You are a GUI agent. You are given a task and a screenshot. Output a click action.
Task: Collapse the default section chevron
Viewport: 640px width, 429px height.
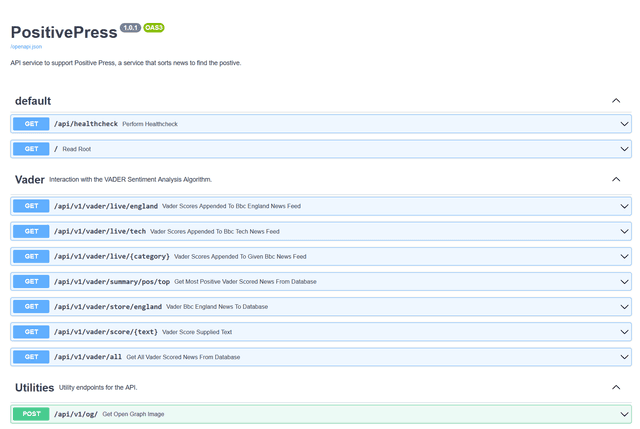tap(616, 101)
